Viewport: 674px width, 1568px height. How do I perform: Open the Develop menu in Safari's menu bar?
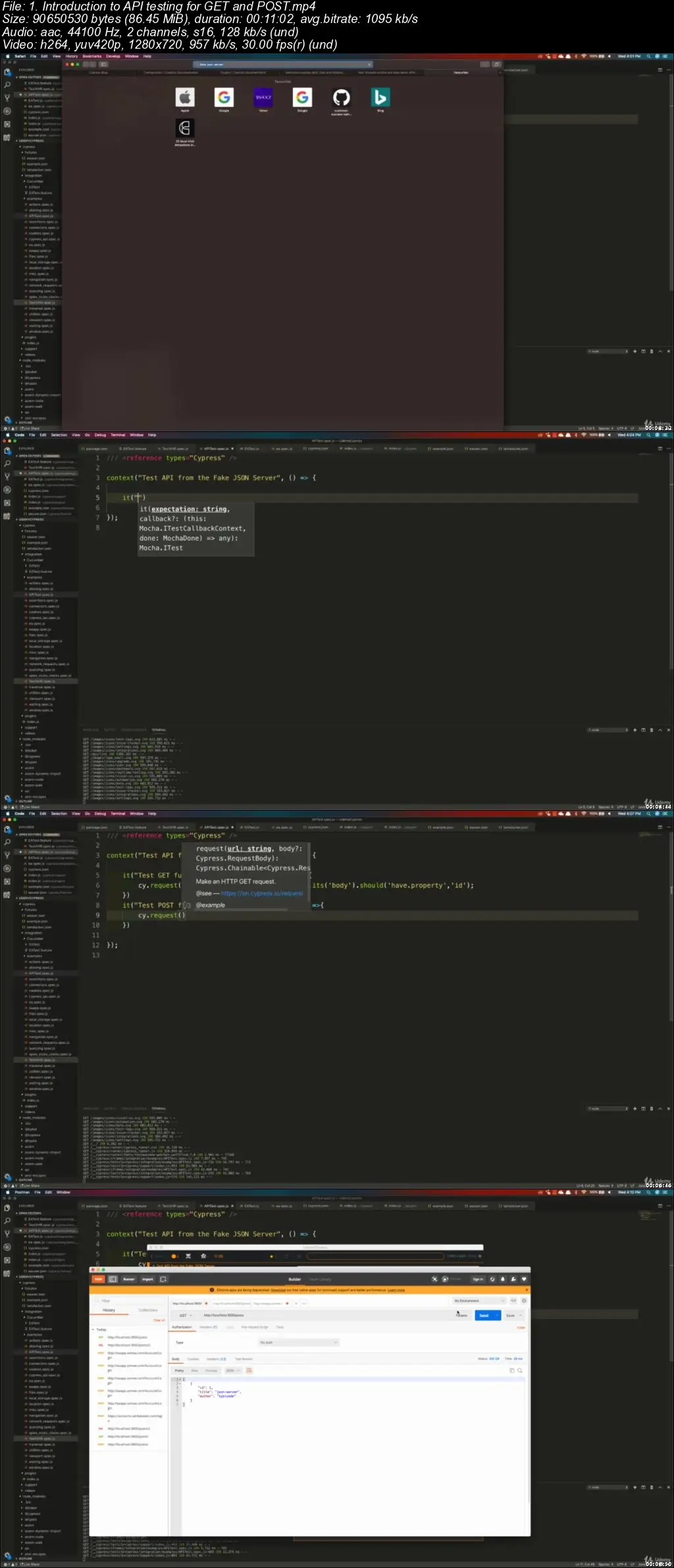[113, 56]
